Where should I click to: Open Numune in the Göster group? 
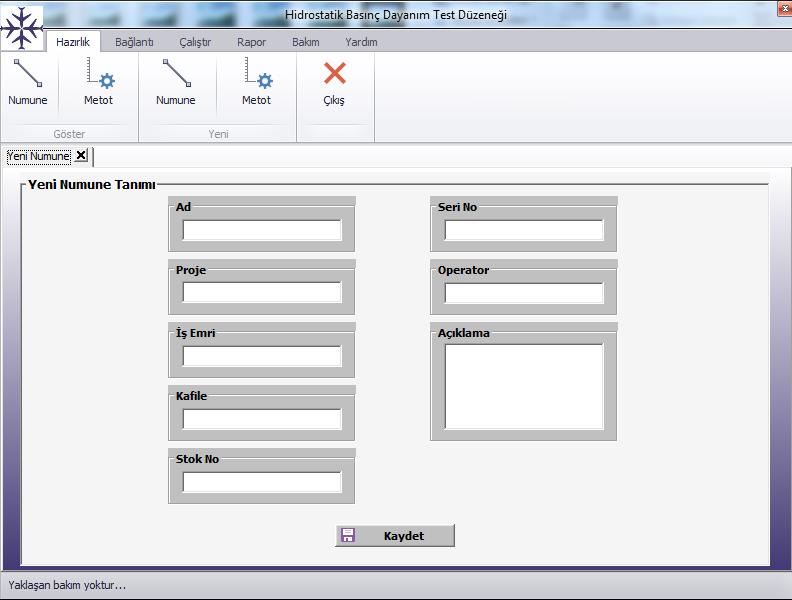(28, 82)
